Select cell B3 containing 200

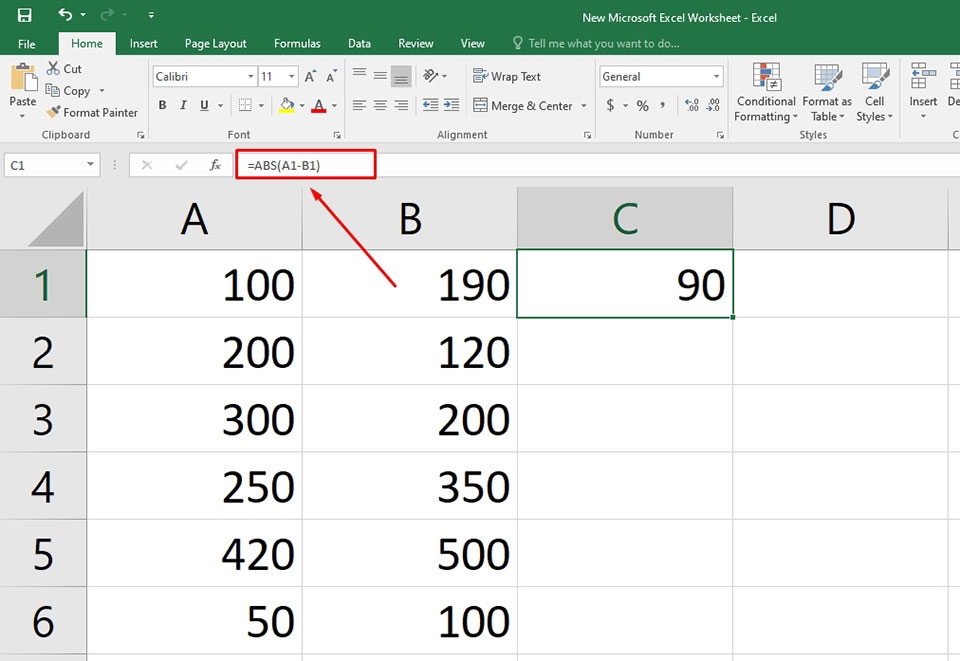(408, 419)
